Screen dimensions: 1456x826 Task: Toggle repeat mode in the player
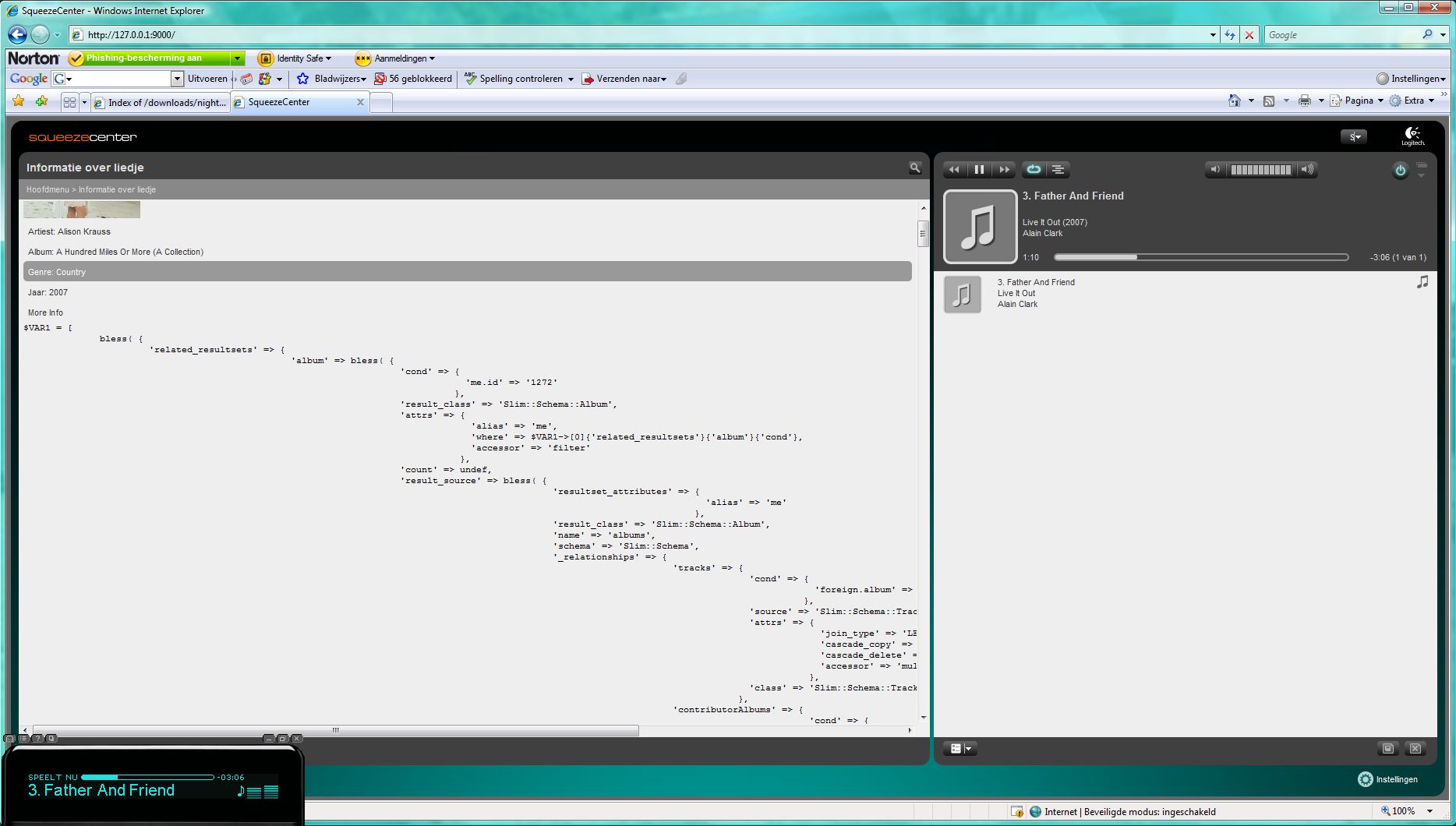[x=1034, y=169]
